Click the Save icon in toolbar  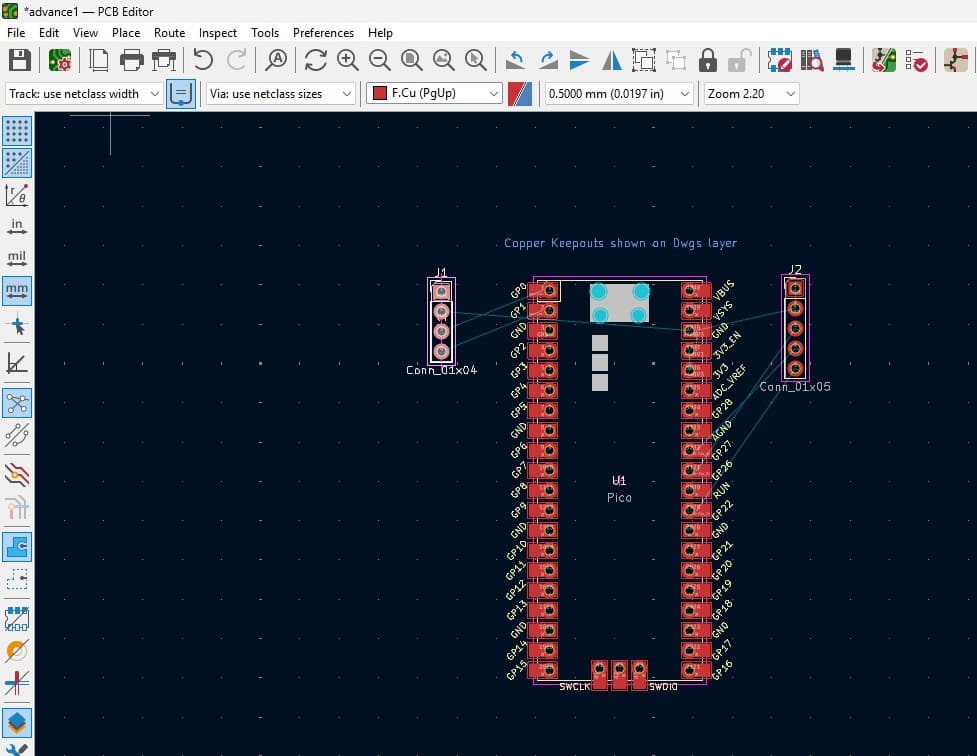tap(19, 60)
